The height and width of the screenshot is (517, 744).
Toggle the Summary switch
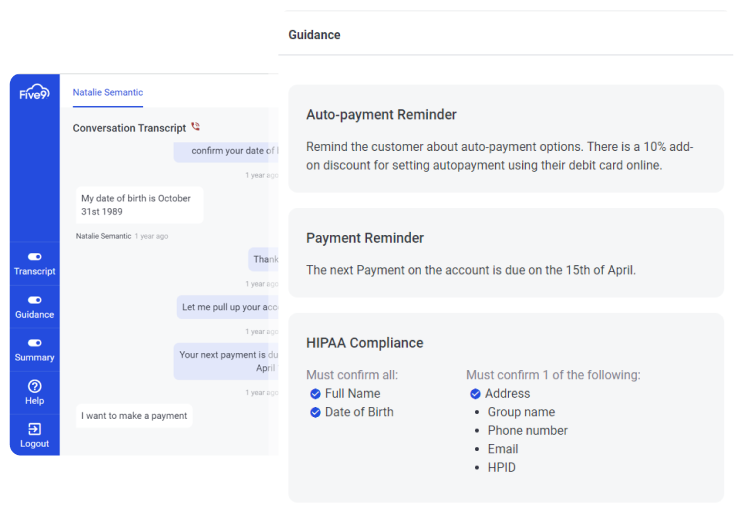pyautogui.click(x=34, y=343)
